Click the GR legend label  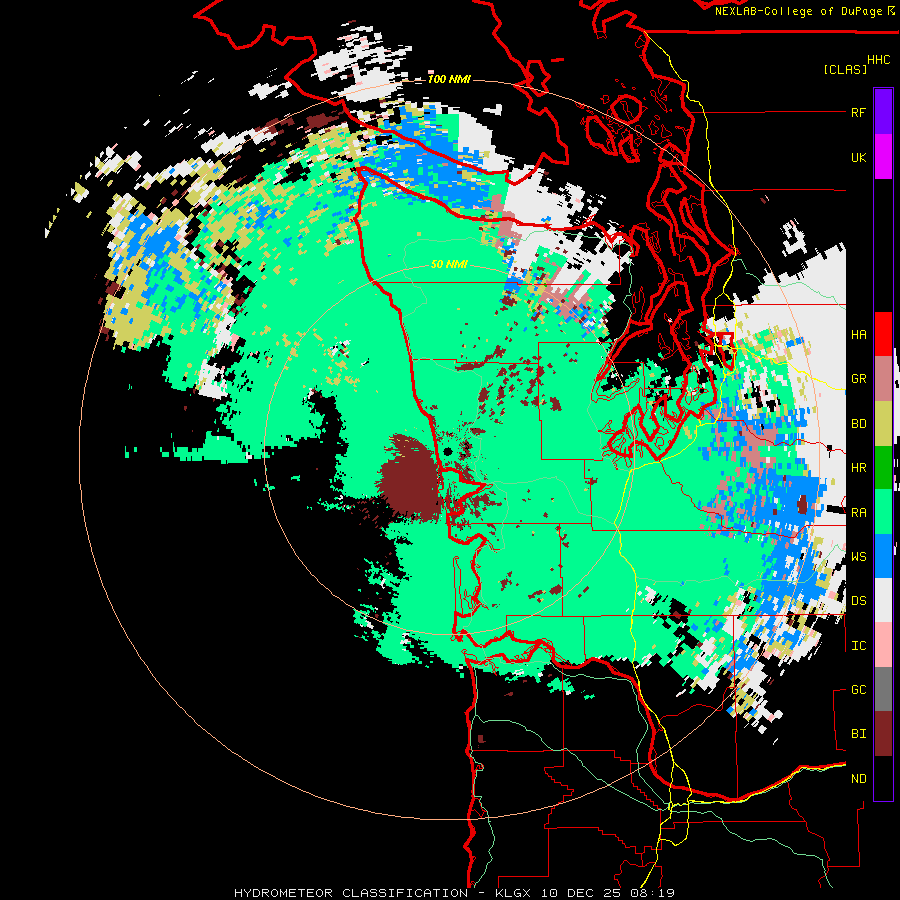tap(858, 379)
